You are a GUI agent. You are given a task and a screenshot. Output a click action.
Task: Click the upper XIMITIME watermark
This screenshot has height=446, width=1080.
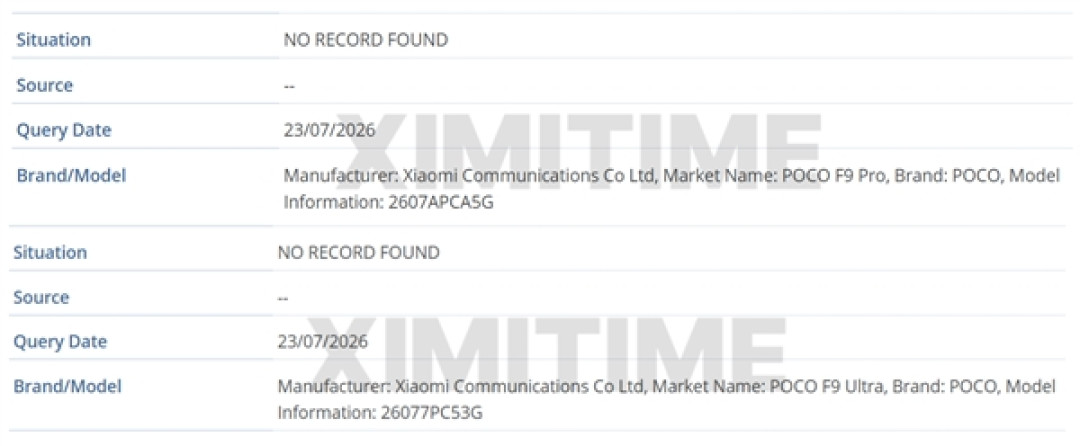pos(579,153)
